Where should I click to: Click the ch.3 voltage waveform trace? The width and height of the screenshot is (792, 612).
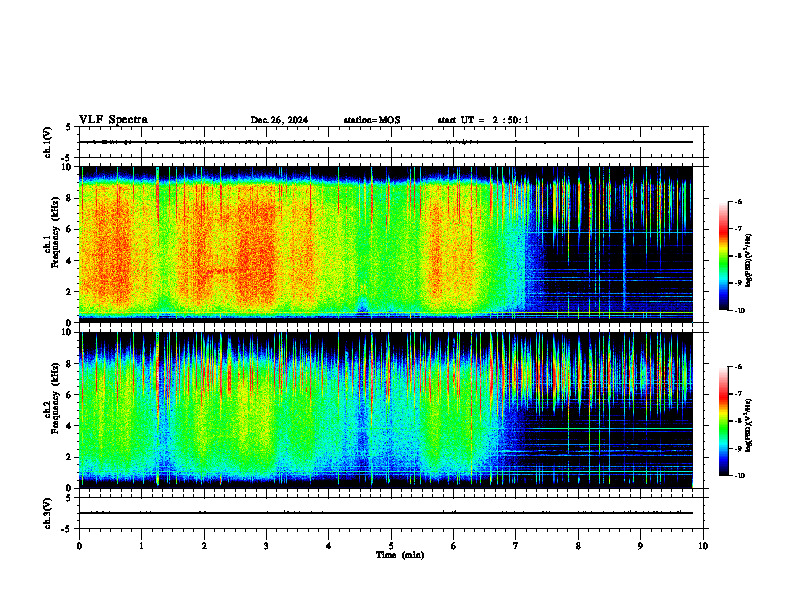click(x=385, y=513)
